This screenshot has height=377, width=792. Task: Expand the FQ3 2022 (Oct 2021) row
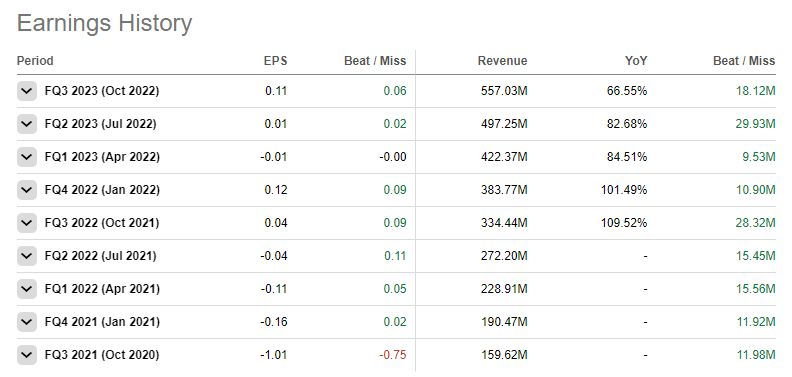pos(27,223)
